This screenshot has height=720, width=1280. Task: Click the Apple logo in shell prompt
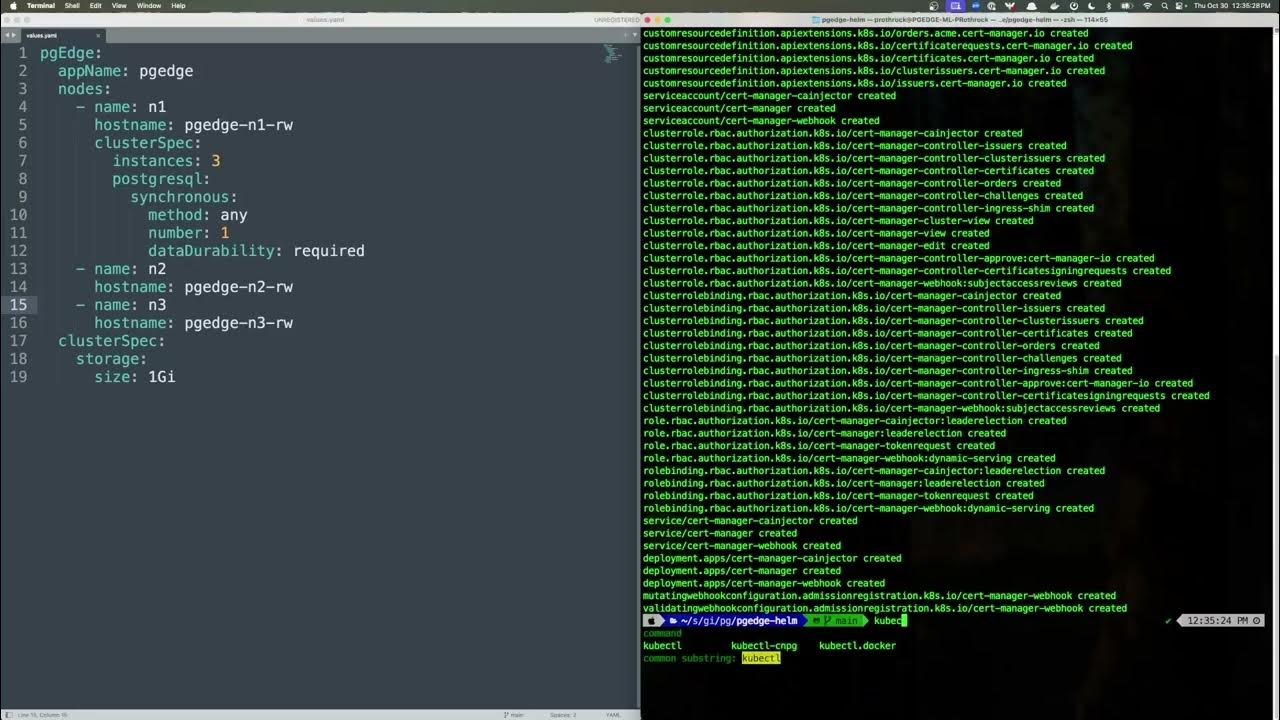(x=653, y=621)
